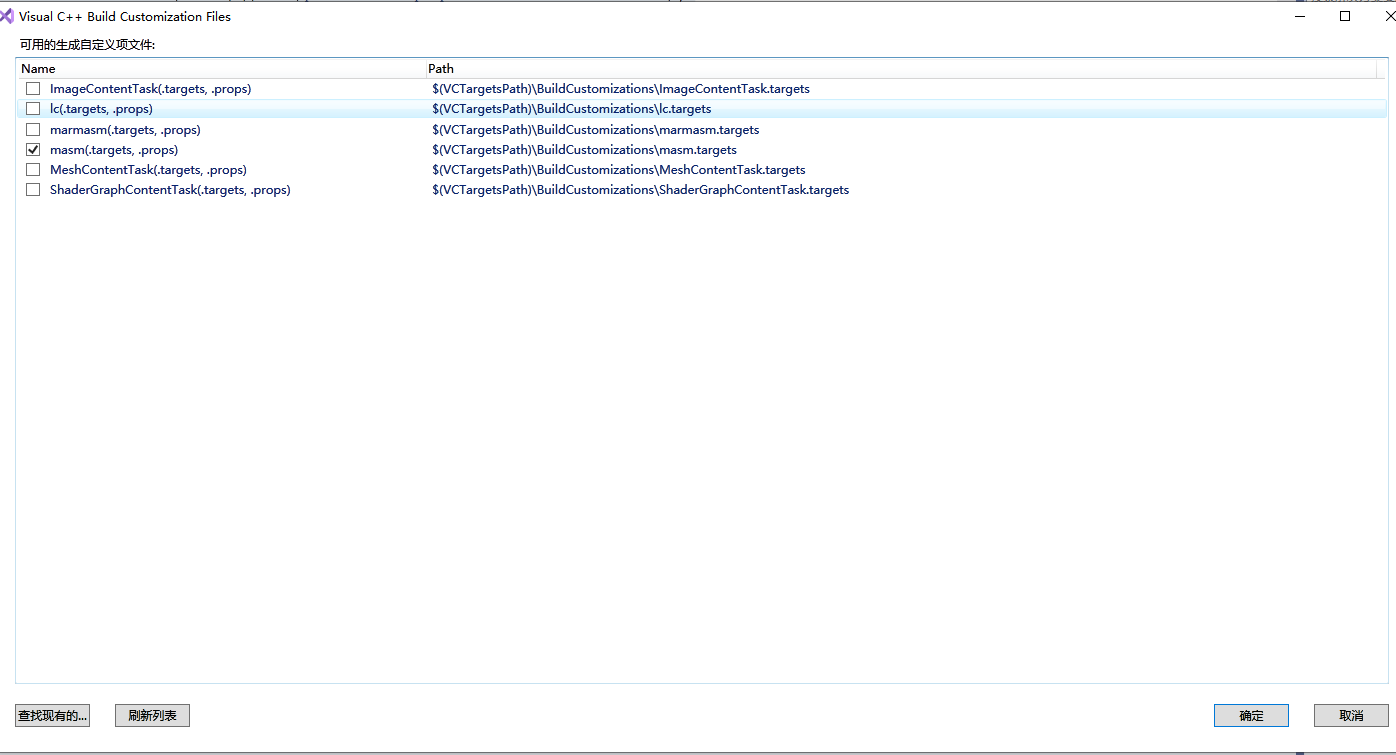Enable the ShaderGraphContentTask checkbox
The image size is (1396, 755).
point(33,190)
